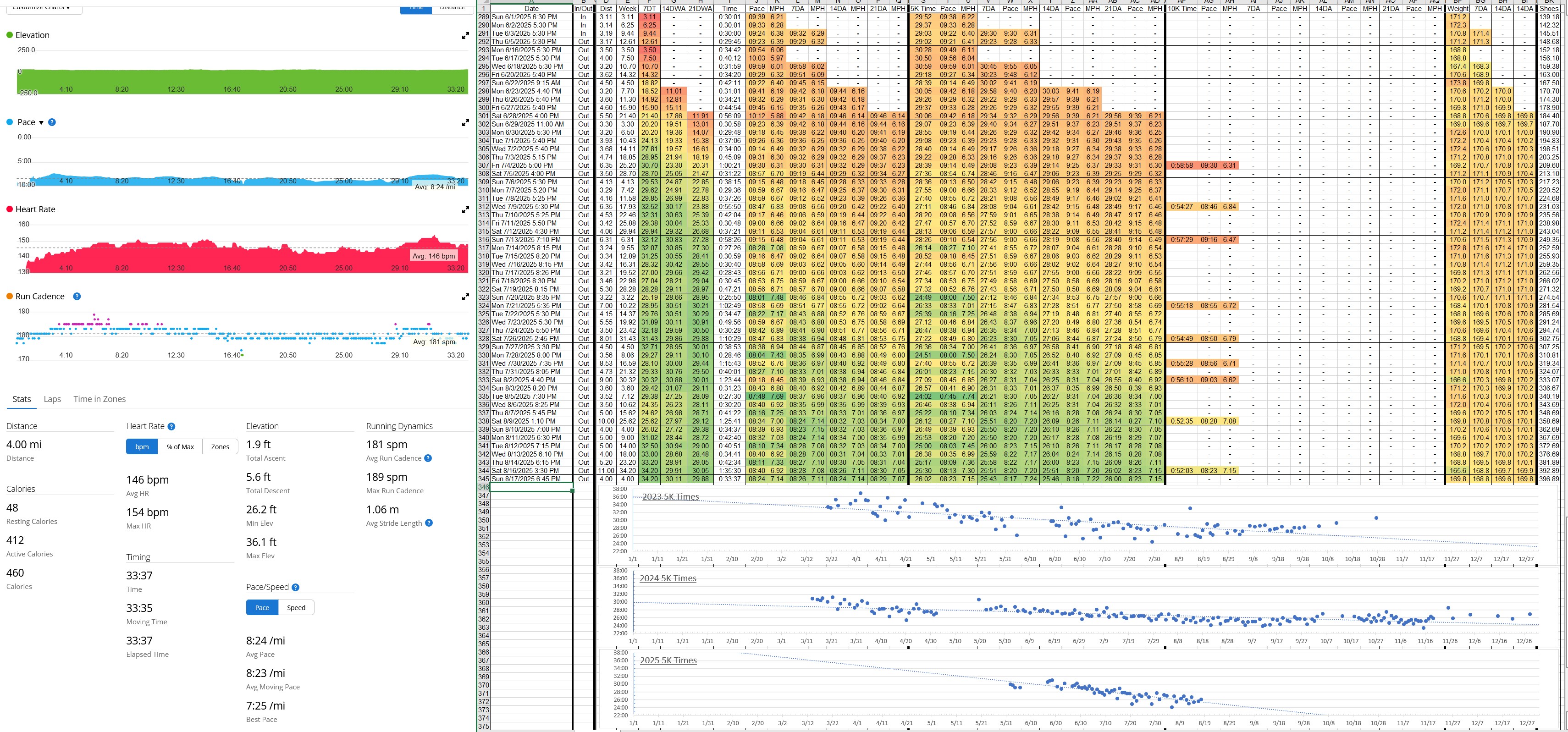Switch heart rate display to Zones
Viewport: 1568px width, 732px height.
coord(220,446)
